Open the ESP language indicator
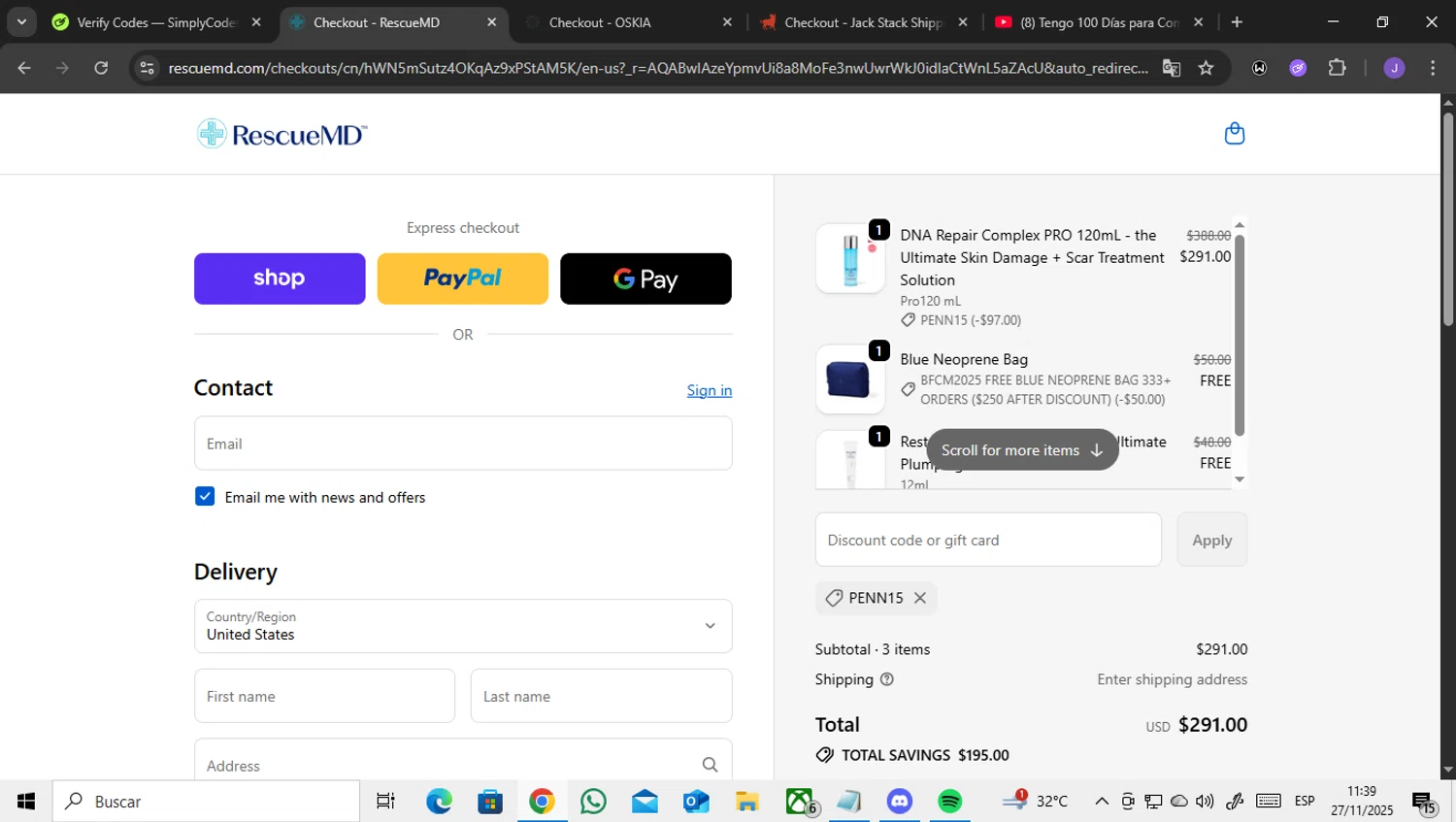 pyautogui.click(x=1305, y=801)
